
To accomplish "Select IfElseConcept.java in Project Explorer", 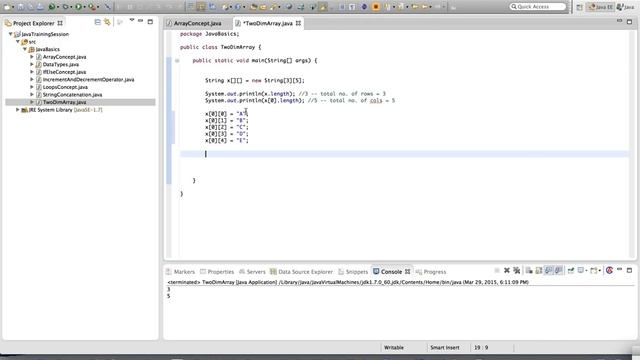I will click(x=64, y=72).
